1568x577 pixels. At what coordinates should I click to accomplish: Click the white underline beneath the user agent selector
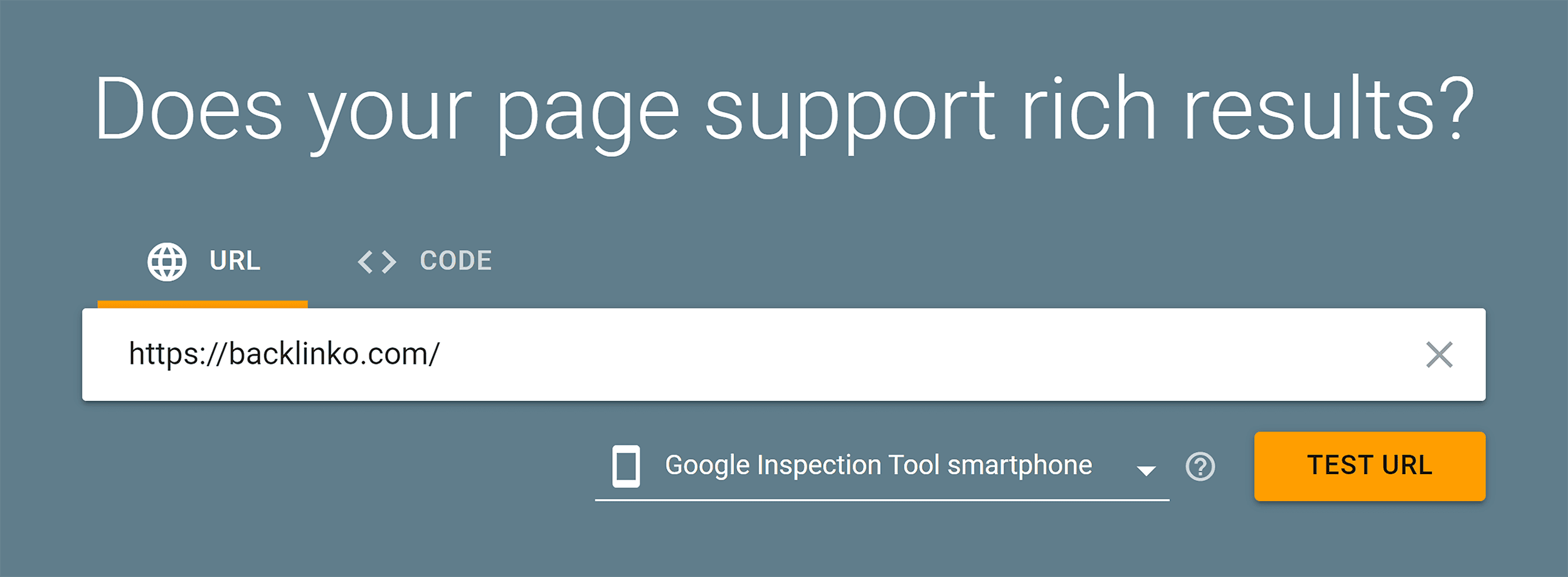[882, 500]
